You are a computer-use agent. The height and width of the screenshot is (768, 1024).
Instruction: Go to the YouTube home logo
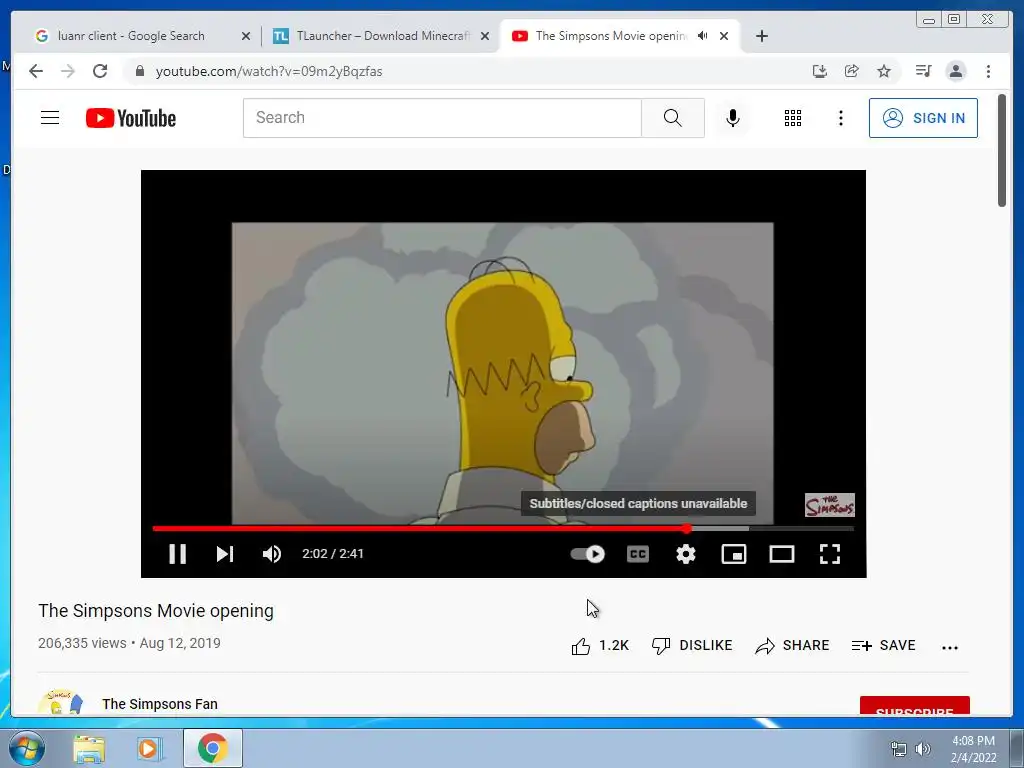pyautogui.click(x=131, y=118)
